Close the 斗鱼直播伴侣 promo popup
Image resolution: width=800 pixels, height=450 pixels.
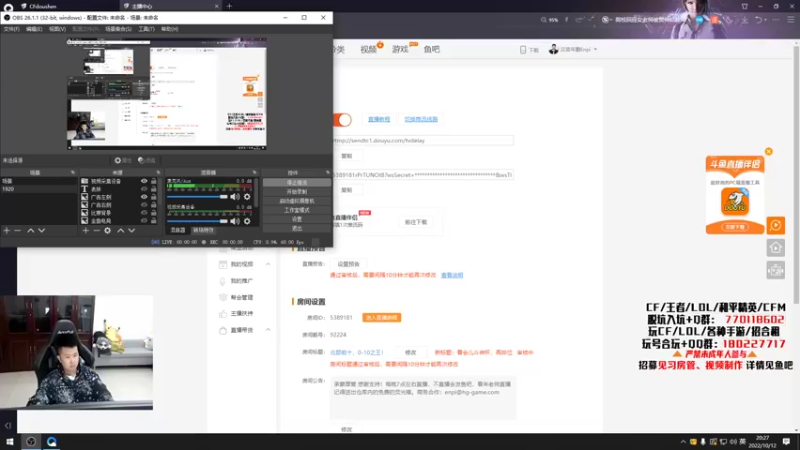(x=768, y=152)
